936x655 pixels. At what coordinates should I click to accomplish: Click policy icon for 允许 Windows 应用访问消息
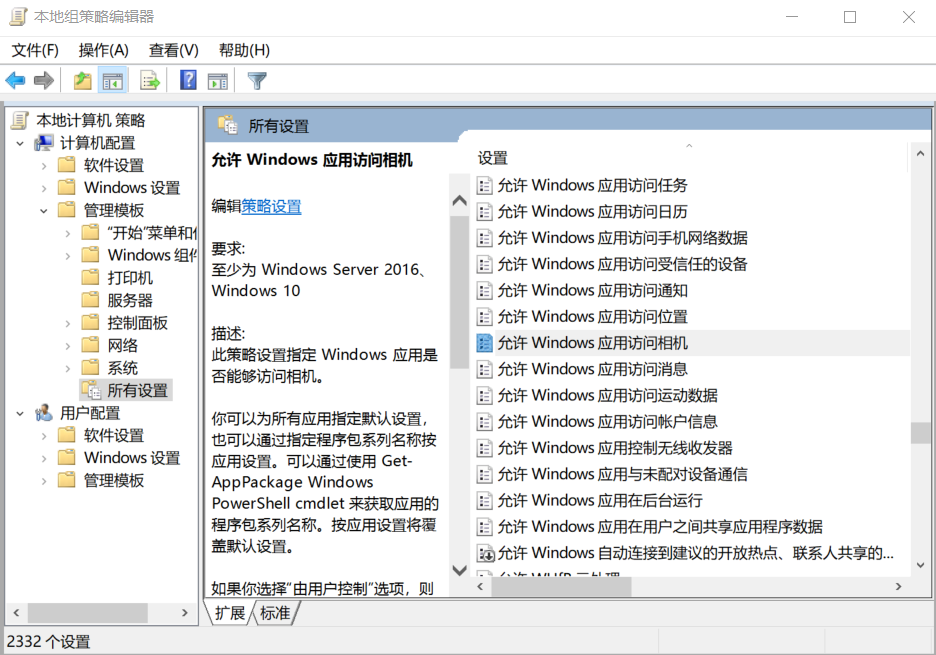pyautogui.click(x=485, y=370)
